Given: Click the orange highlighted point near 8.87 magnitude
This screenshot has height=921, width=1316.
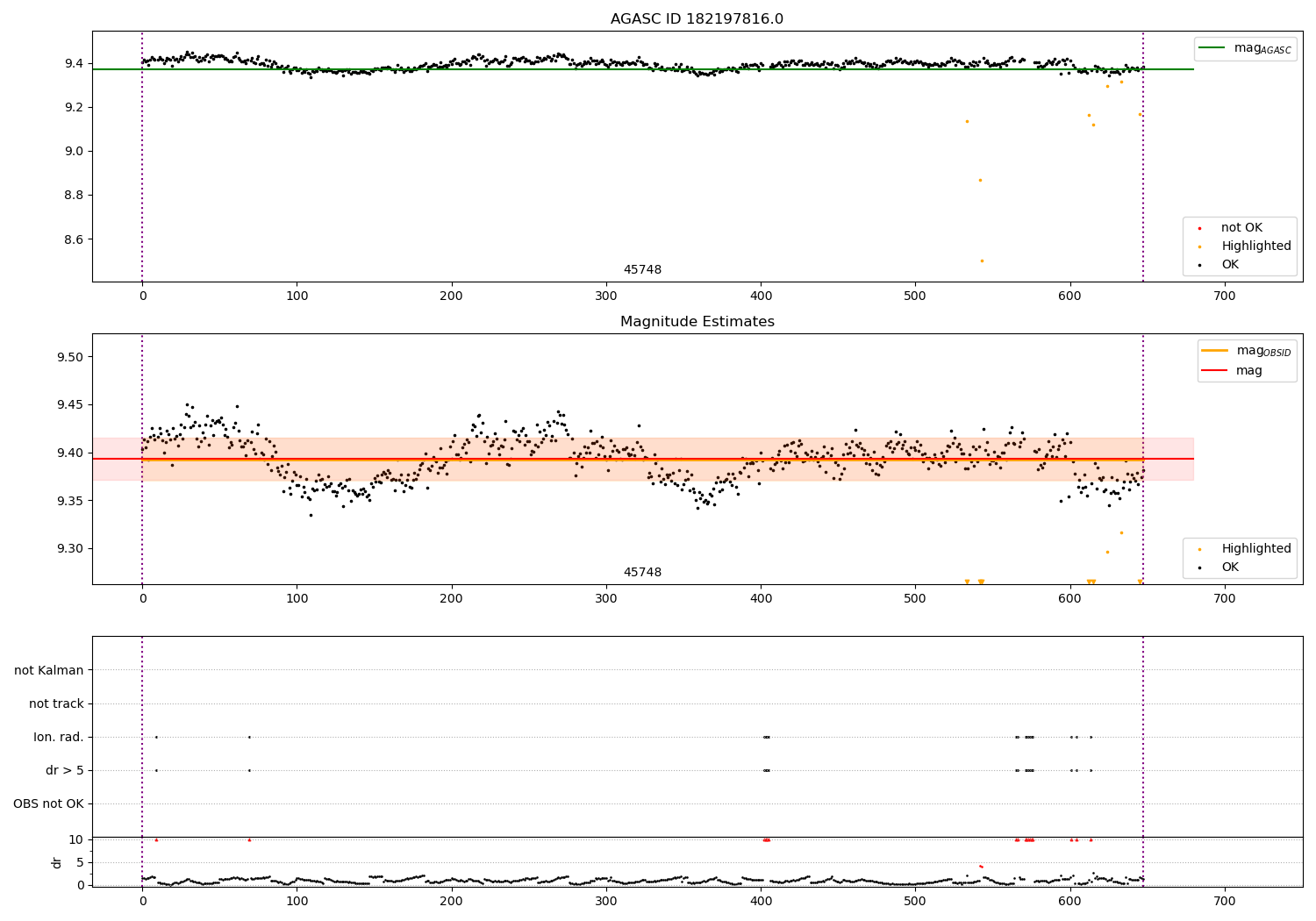Looking at the screenshot, I should pos(980,180).
